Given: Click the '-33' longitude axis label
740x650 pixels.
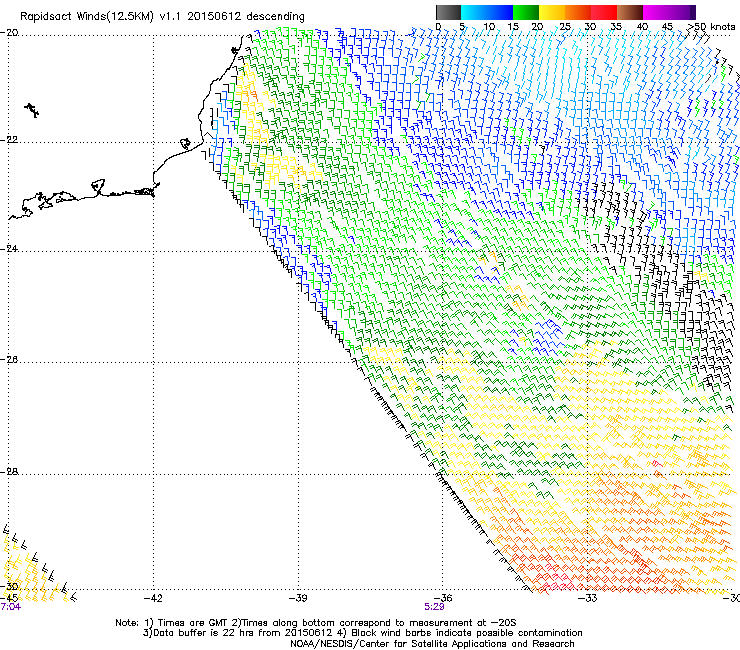Looking at the screenshot, I should point(588,599).
